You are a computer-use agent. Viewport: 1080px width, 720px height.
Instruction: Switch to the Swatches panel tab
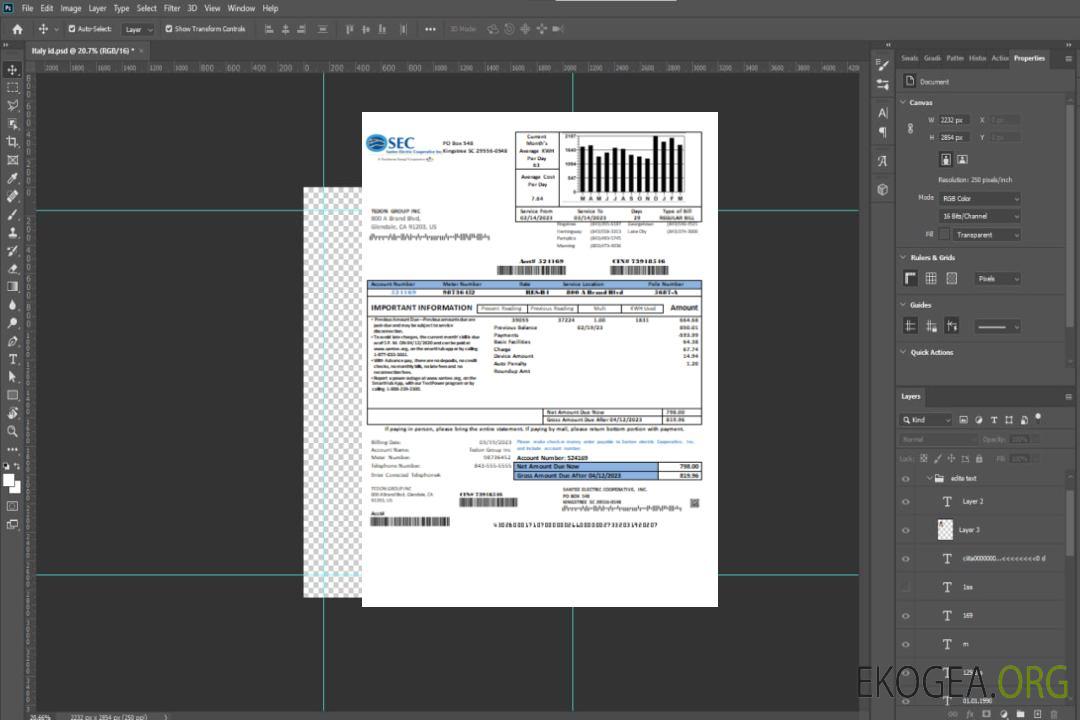click(x=909, y=58)
